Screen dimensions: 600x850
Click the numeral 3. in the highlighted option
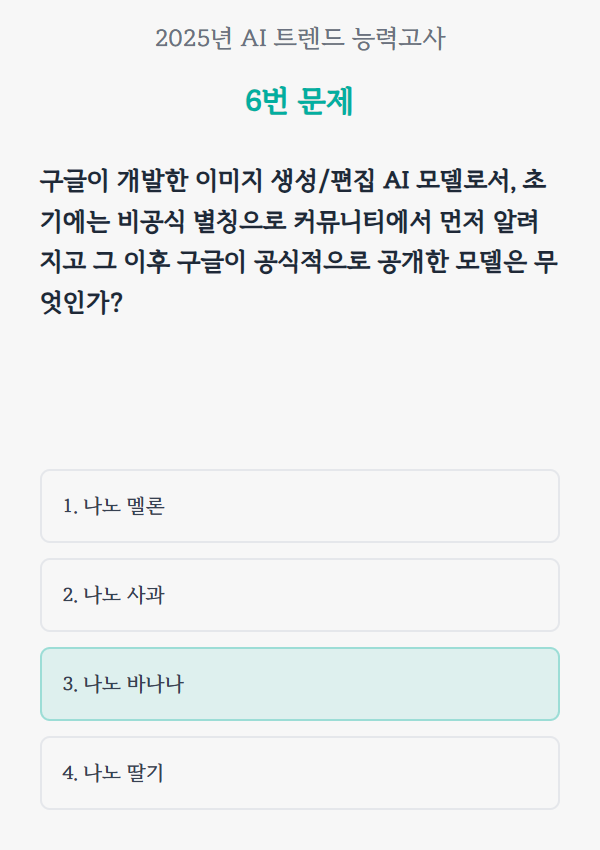pos(70,685)
